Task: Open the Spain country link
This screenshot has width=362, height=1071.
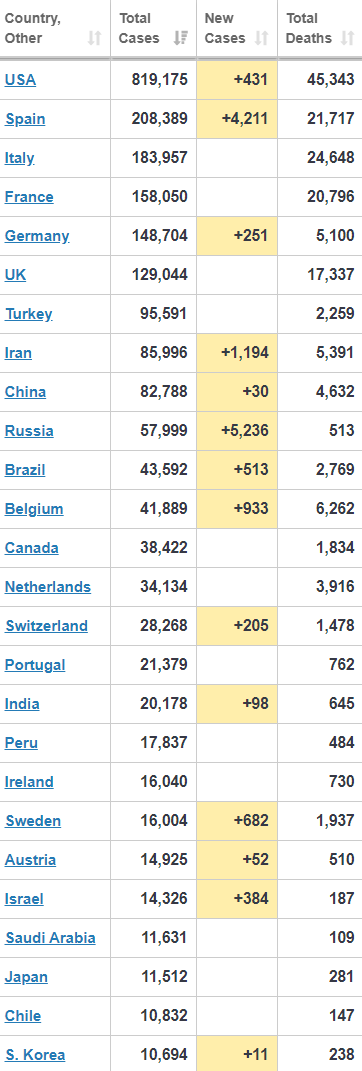Action: tap(25, 119)
